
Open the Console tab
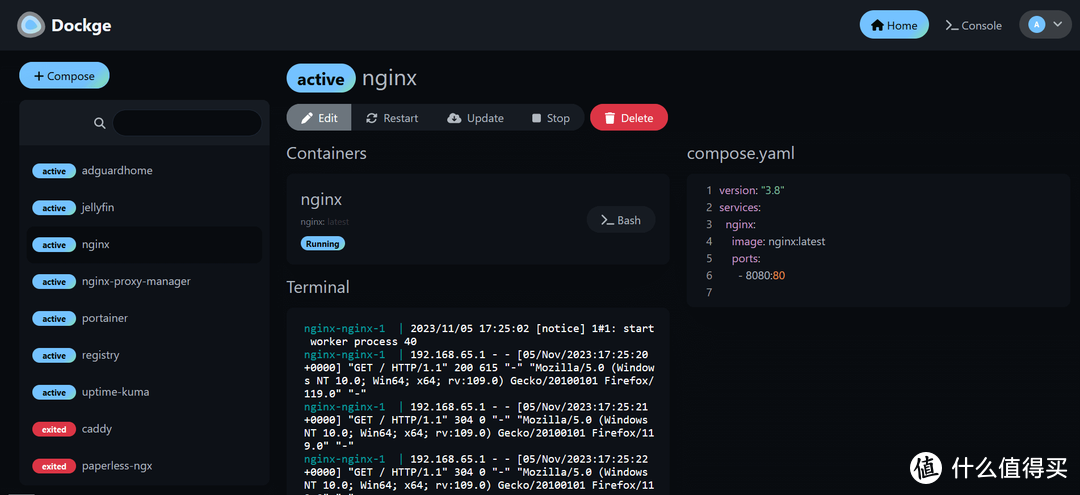tap(973, 25)
